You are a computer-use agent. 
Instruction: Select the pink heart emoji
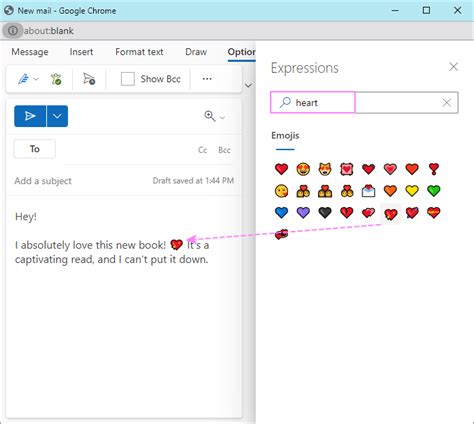point(390,169)
